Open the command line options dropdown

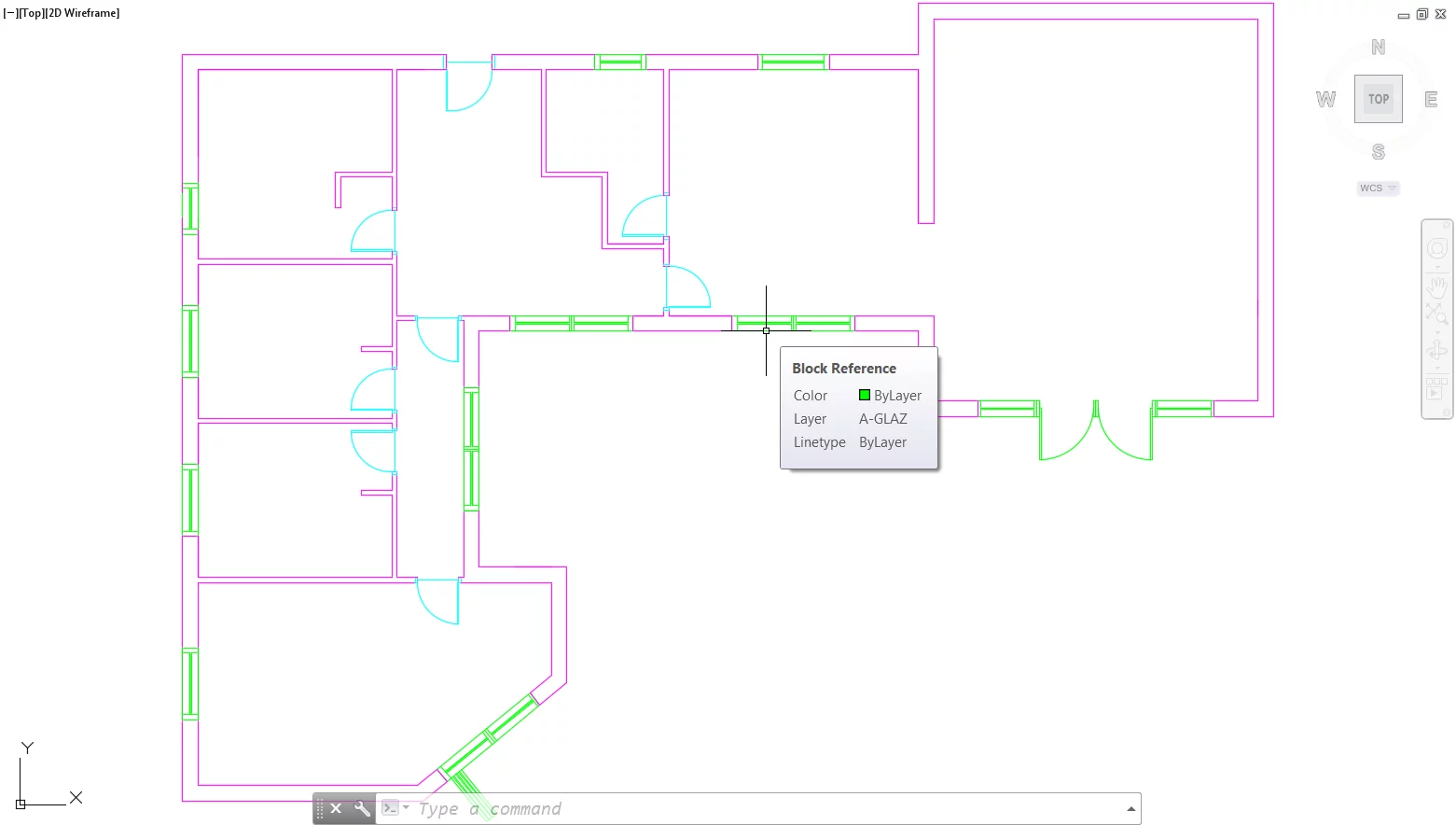pos(405,808)
